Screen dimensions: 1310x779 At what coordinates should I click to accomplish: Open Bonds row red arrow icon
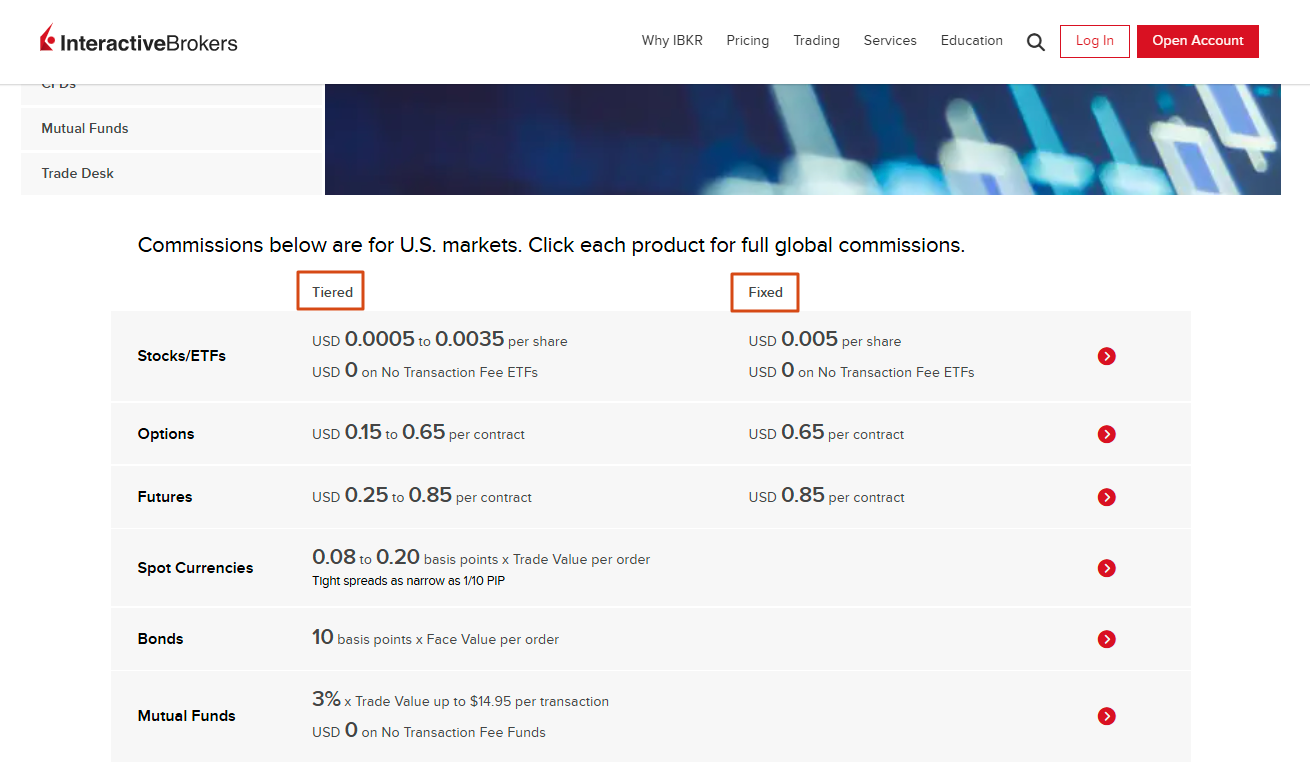coord(1106,639)
